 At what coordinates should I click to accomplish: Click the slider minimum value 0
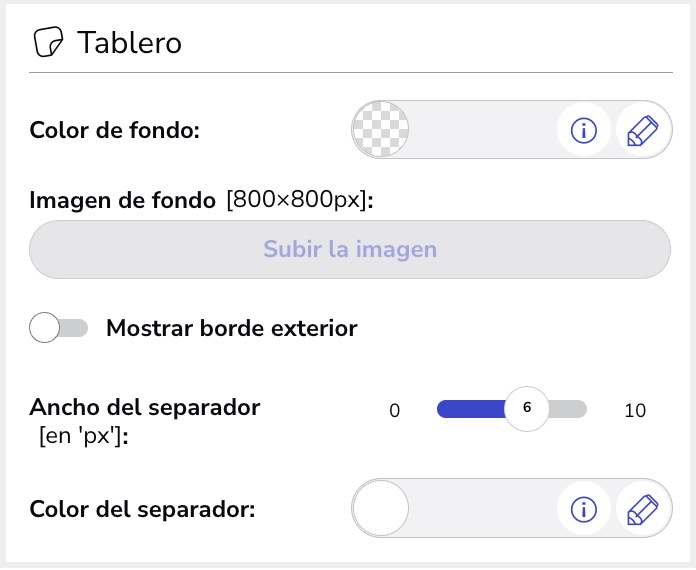click(x=395, y=411)
